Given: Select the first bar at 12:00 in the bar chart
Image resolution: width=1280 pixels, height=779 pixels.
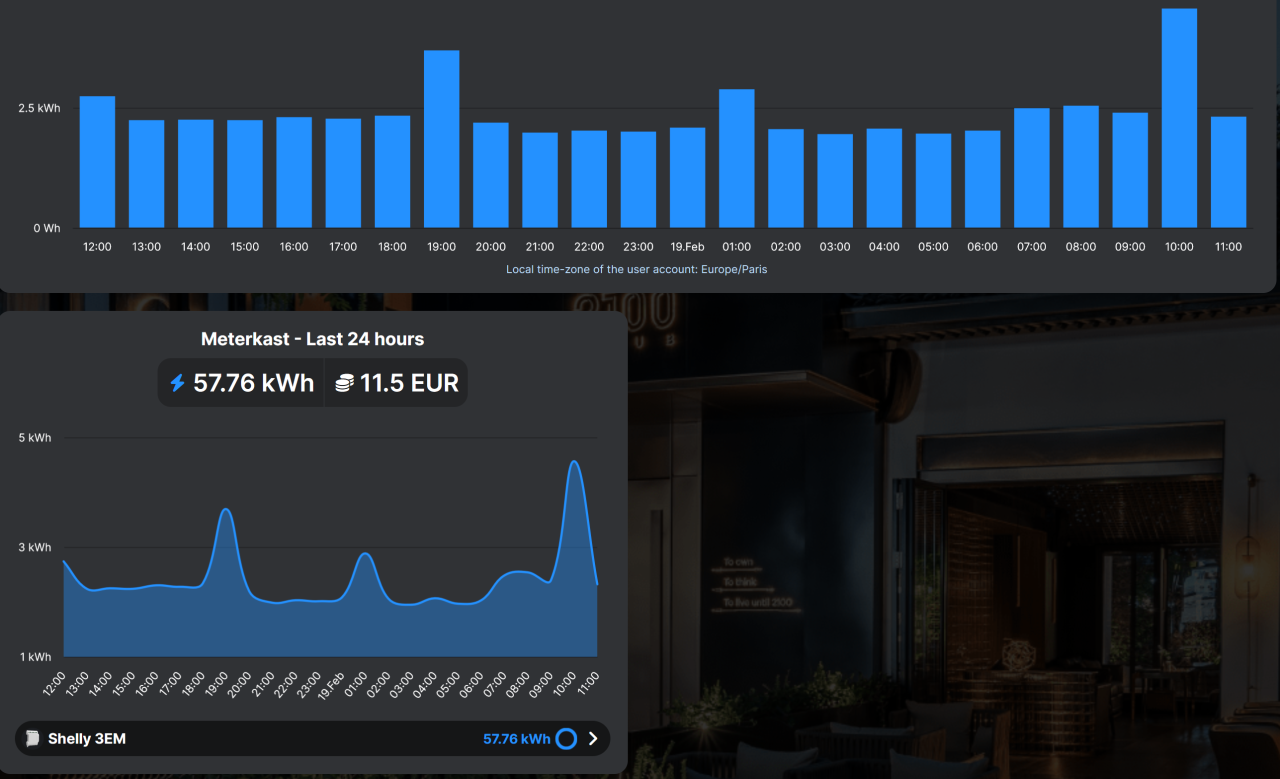Looking at the screenshot, I should (97, 162).
